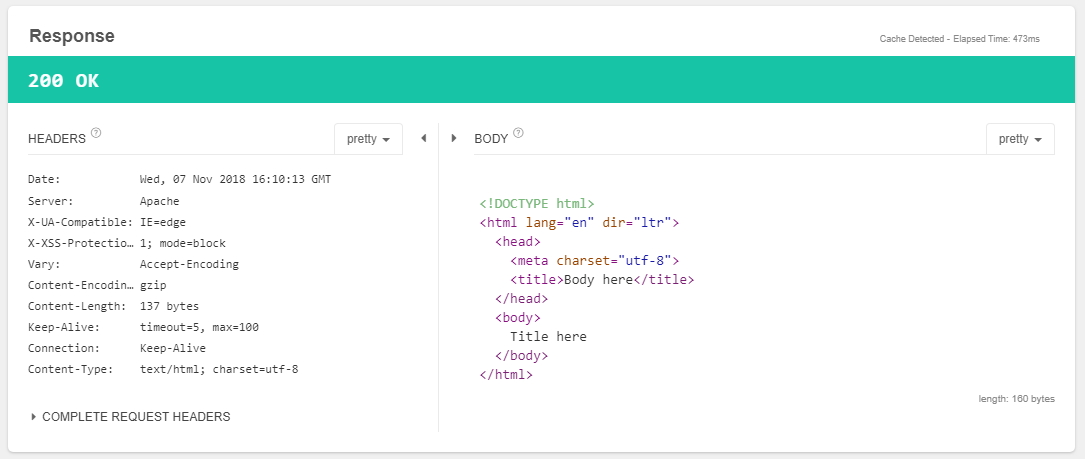Click the Cache Detected elapsed time text

pyautogui.click(x=959, y=39)
